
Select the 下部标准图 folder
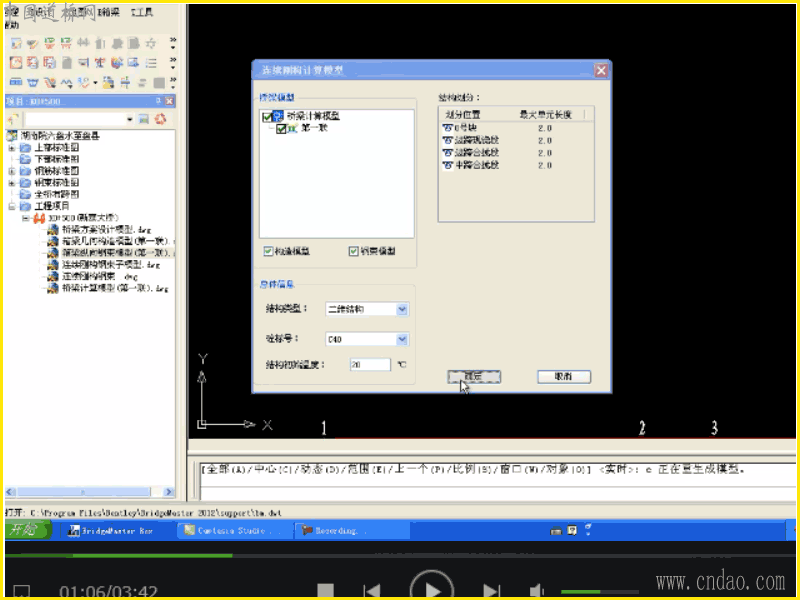coord(56,159)
